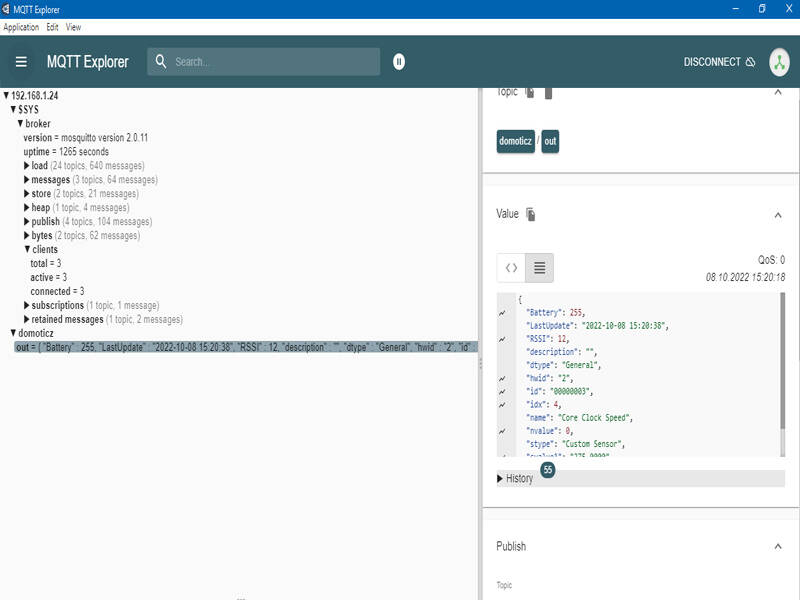Click the LastUpdate JSON line
Viewport: 800px width, 600px height.
click(x=597, y=326)
